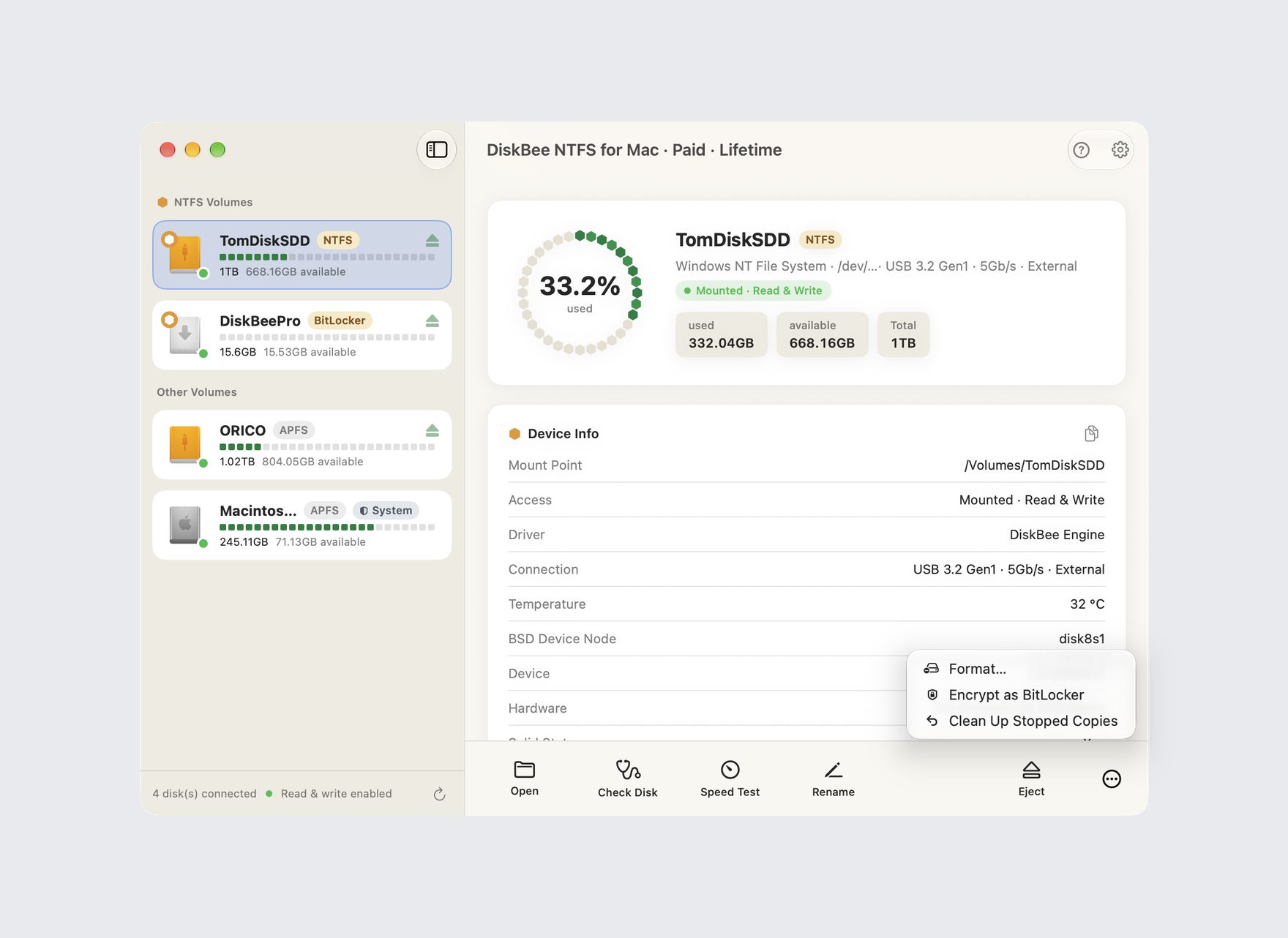Click the System badge on Macintosh volume
1288x938 pixels.
click(x=386, y=511)
